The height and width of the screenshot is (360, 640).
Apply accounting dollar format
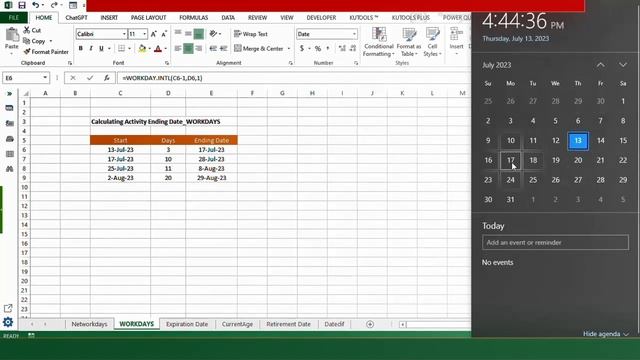[x=302, y=49]
